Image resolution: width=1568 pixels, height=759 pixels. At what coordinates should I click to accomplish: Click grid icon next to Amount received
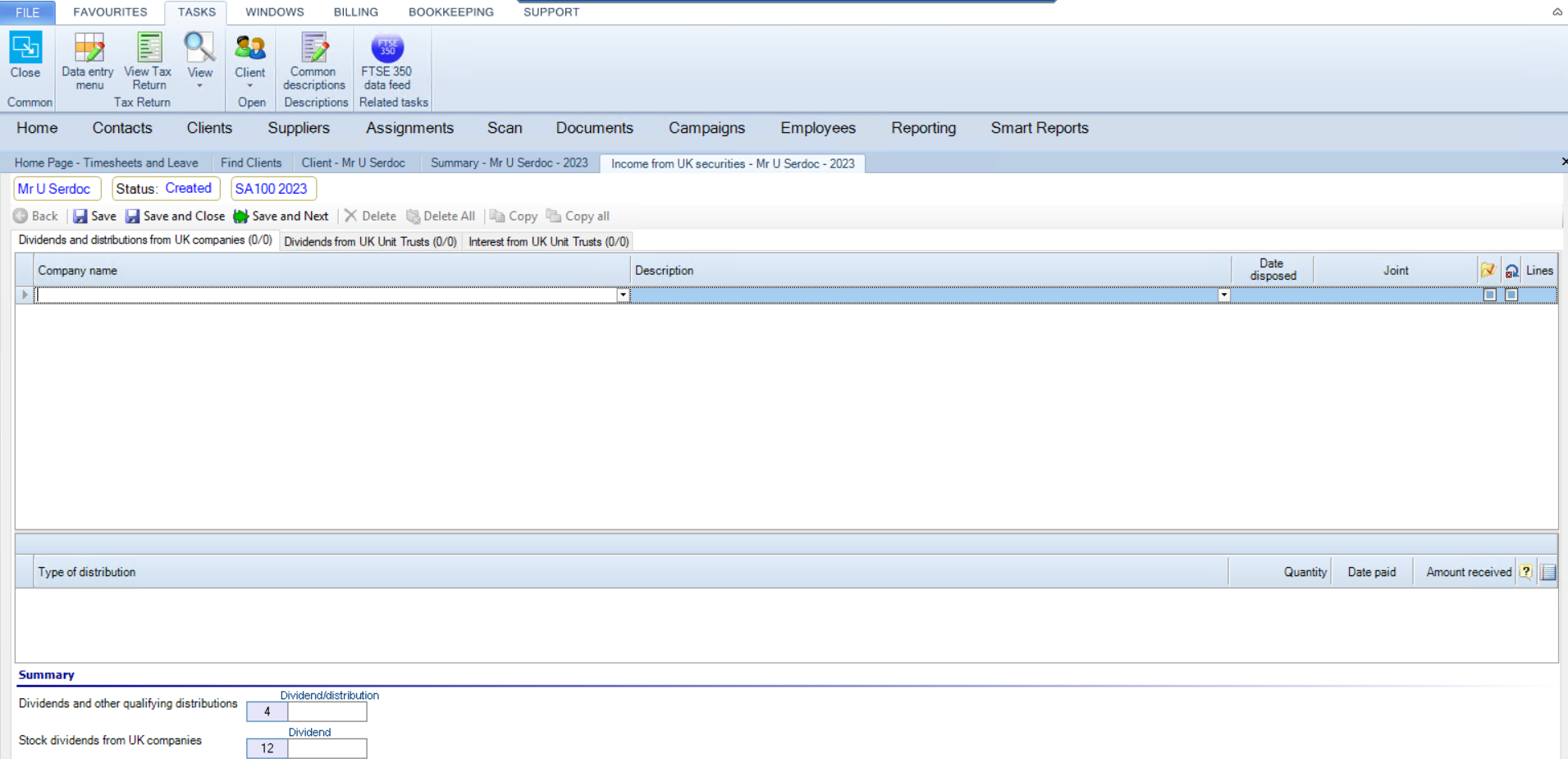[x=1547, y=572]
